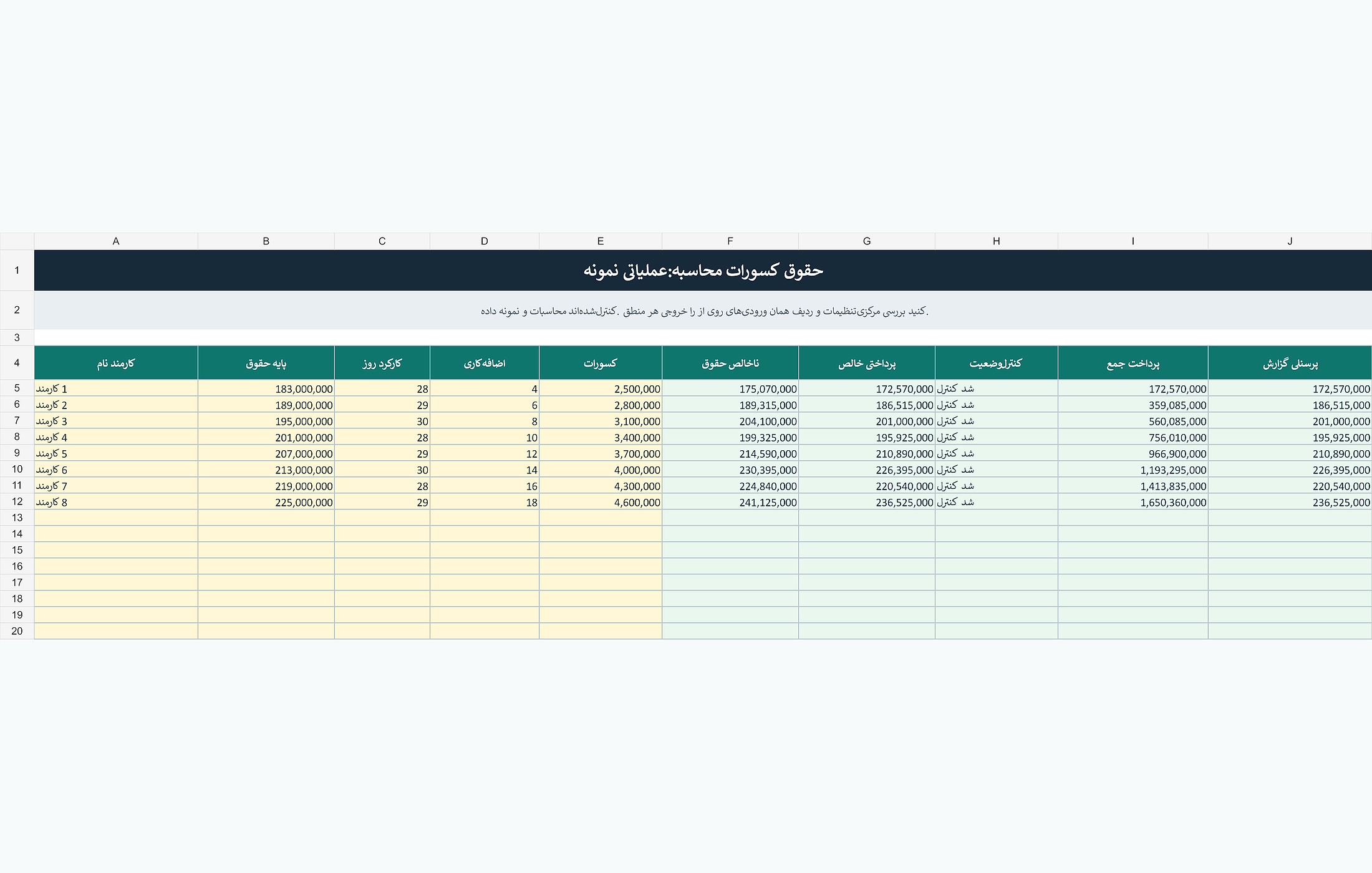Select base salary cell 183,000,000
1372x873 pixels.
coord(266,388)
